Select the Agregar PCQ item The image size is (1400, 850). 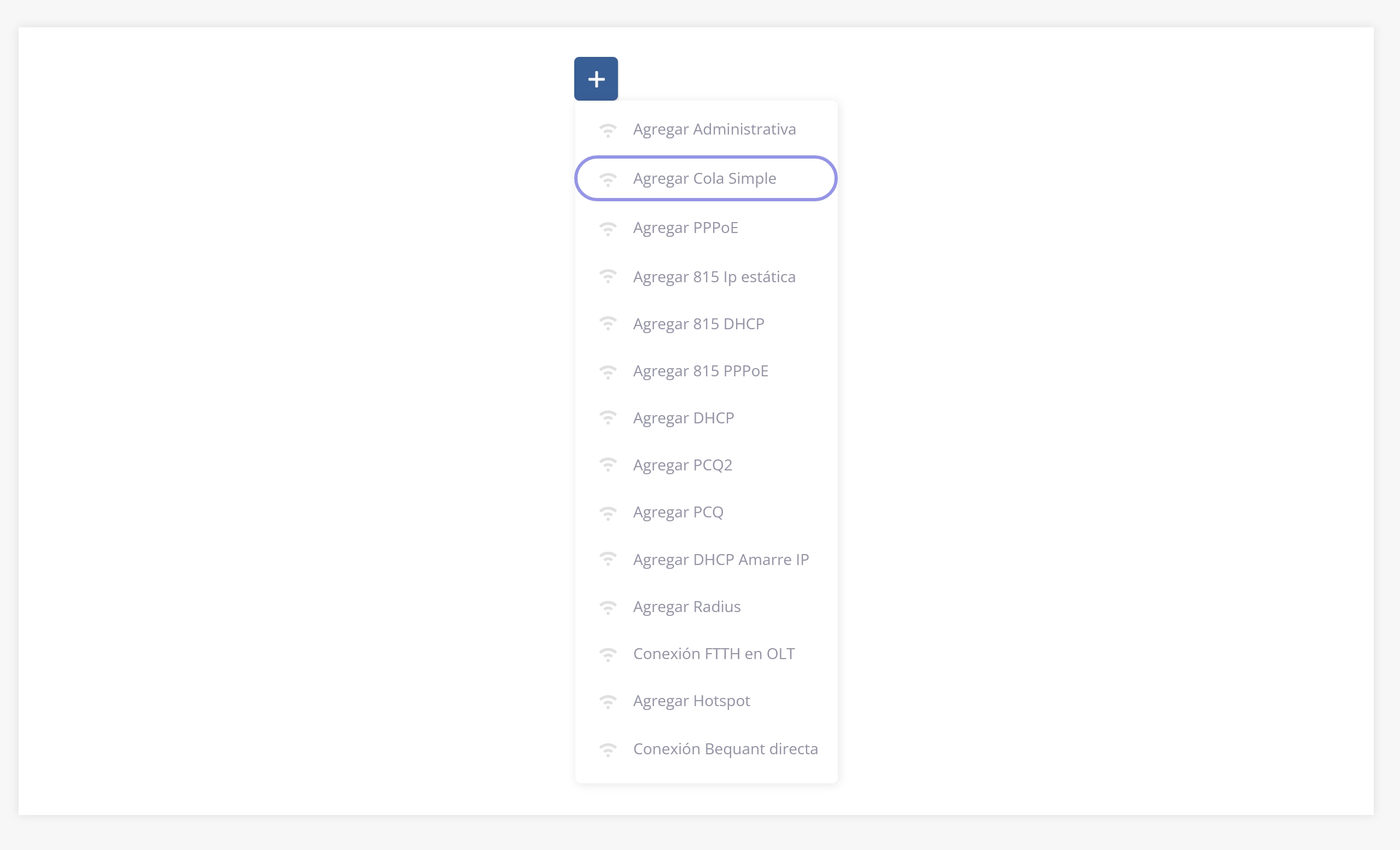click(x=678, y=513)
